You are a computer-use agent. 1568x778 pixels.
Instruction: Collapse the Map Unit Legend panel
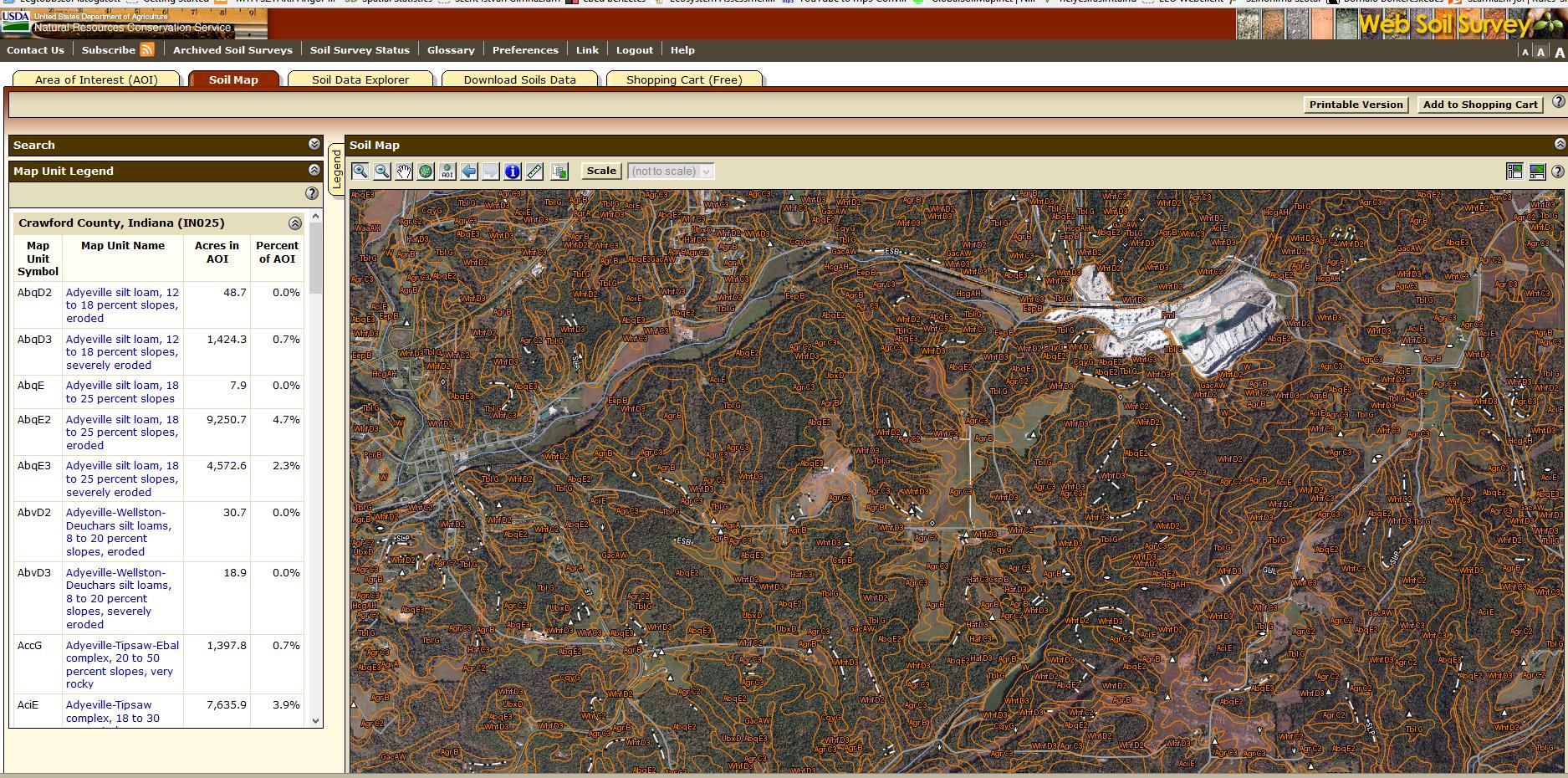point(314,170)
